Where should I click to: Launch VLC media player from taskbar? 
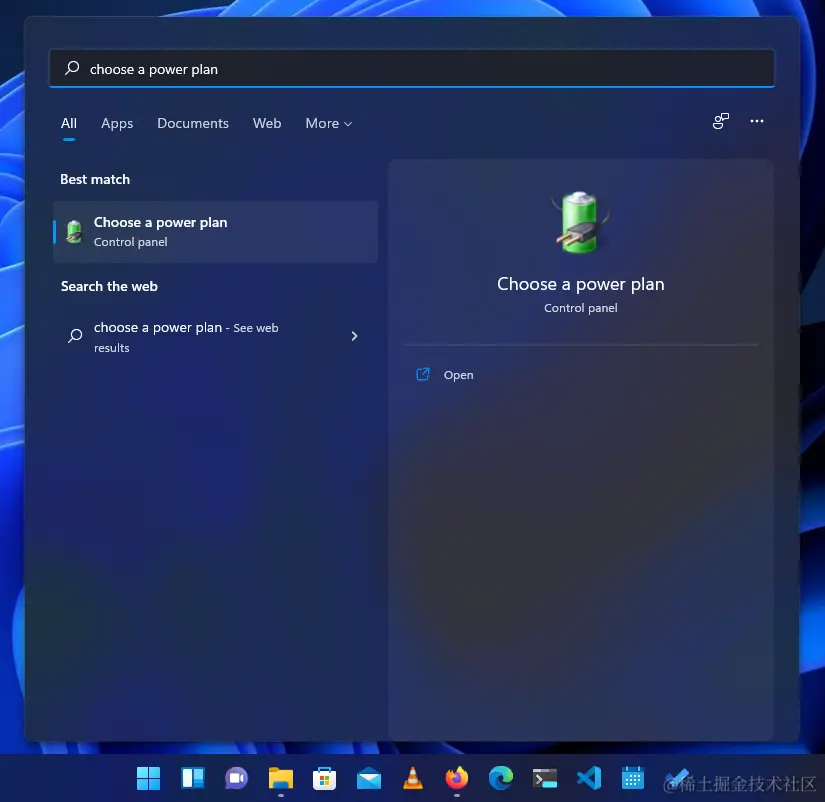[x=413, y=778]
